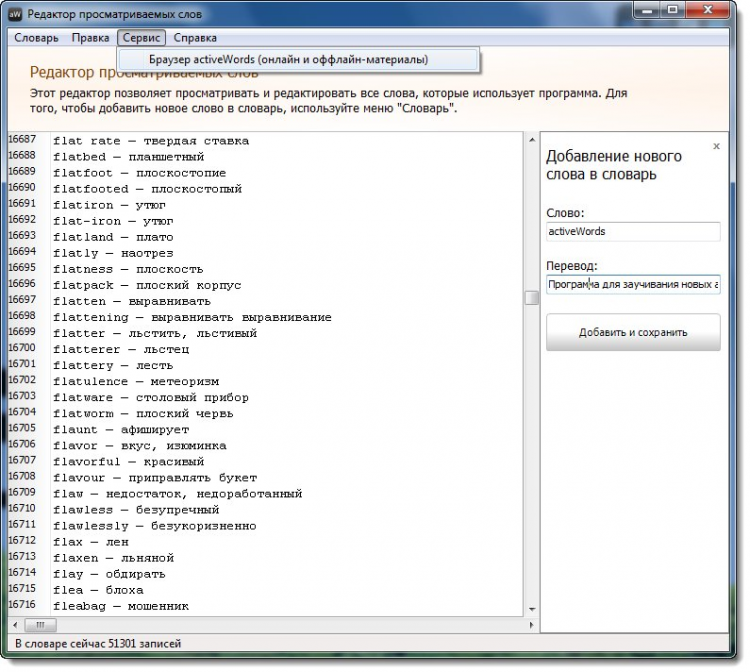Click line number 16700 in gutter
The height and width of the screenshot is (672, 750).
click(x=22, y=348)
